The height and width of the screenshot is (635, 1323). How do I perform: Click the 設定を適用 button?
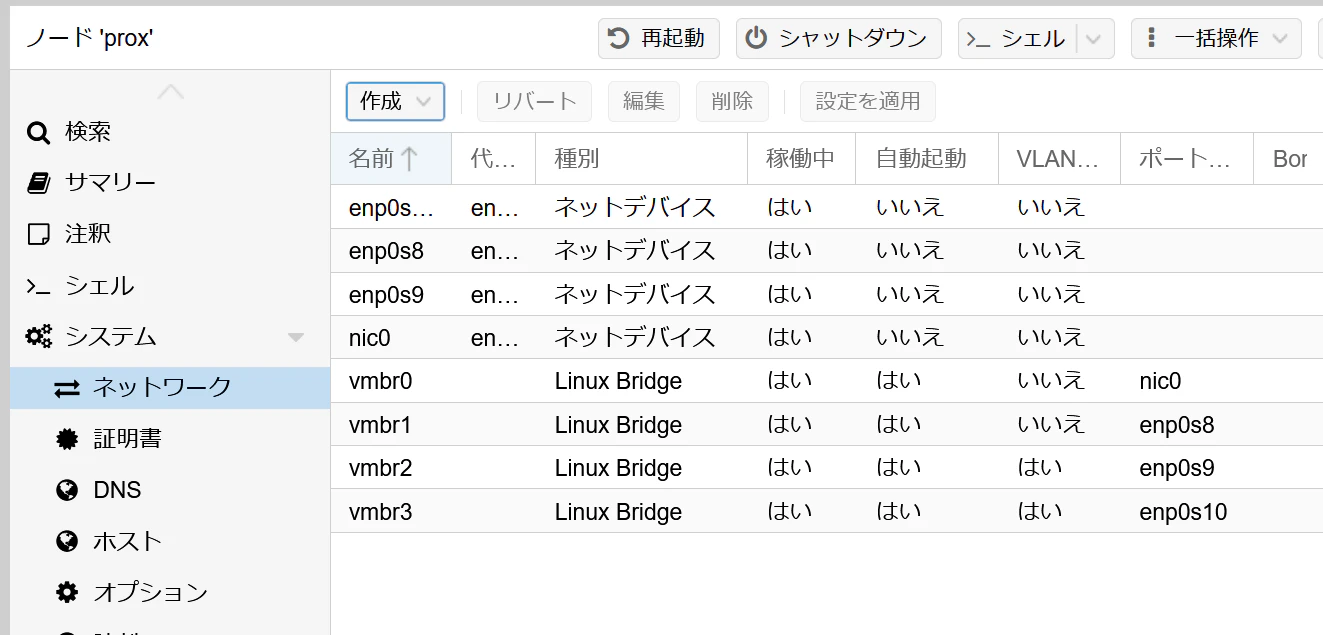tap(868, 101)
